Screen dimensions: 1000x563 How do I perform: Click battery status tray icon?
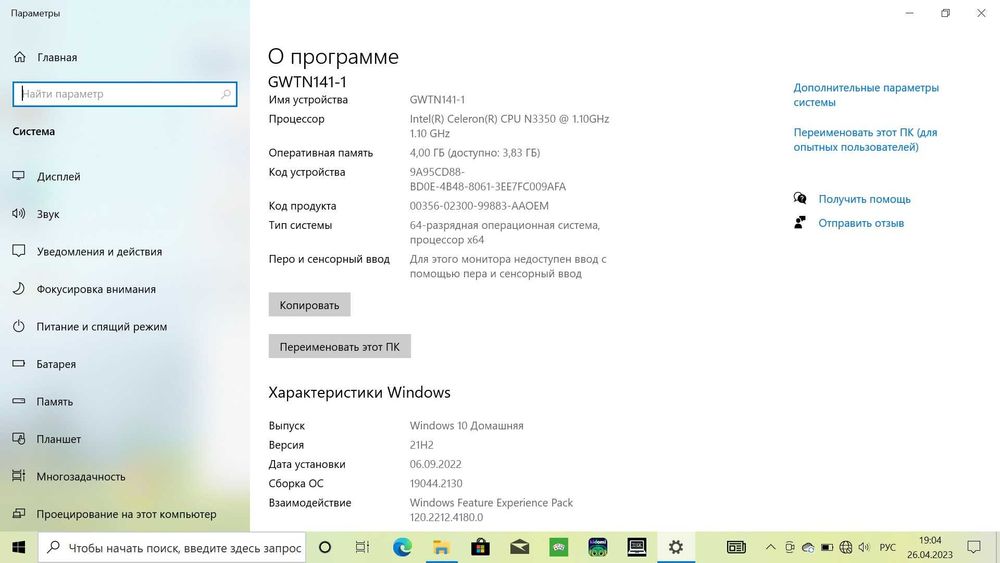point(827,547)
